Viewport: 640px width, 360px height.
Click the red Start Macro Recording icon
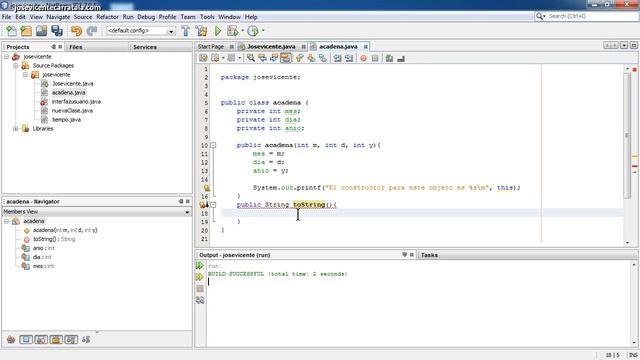363,58
